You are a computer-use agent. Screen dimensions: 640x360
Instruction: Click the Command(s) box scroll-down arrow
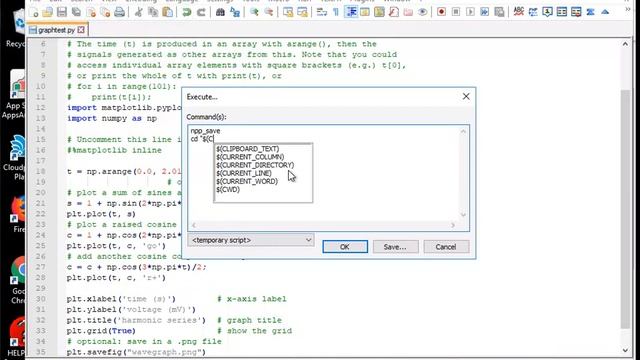pyautogui.click(x=463, y=215)
